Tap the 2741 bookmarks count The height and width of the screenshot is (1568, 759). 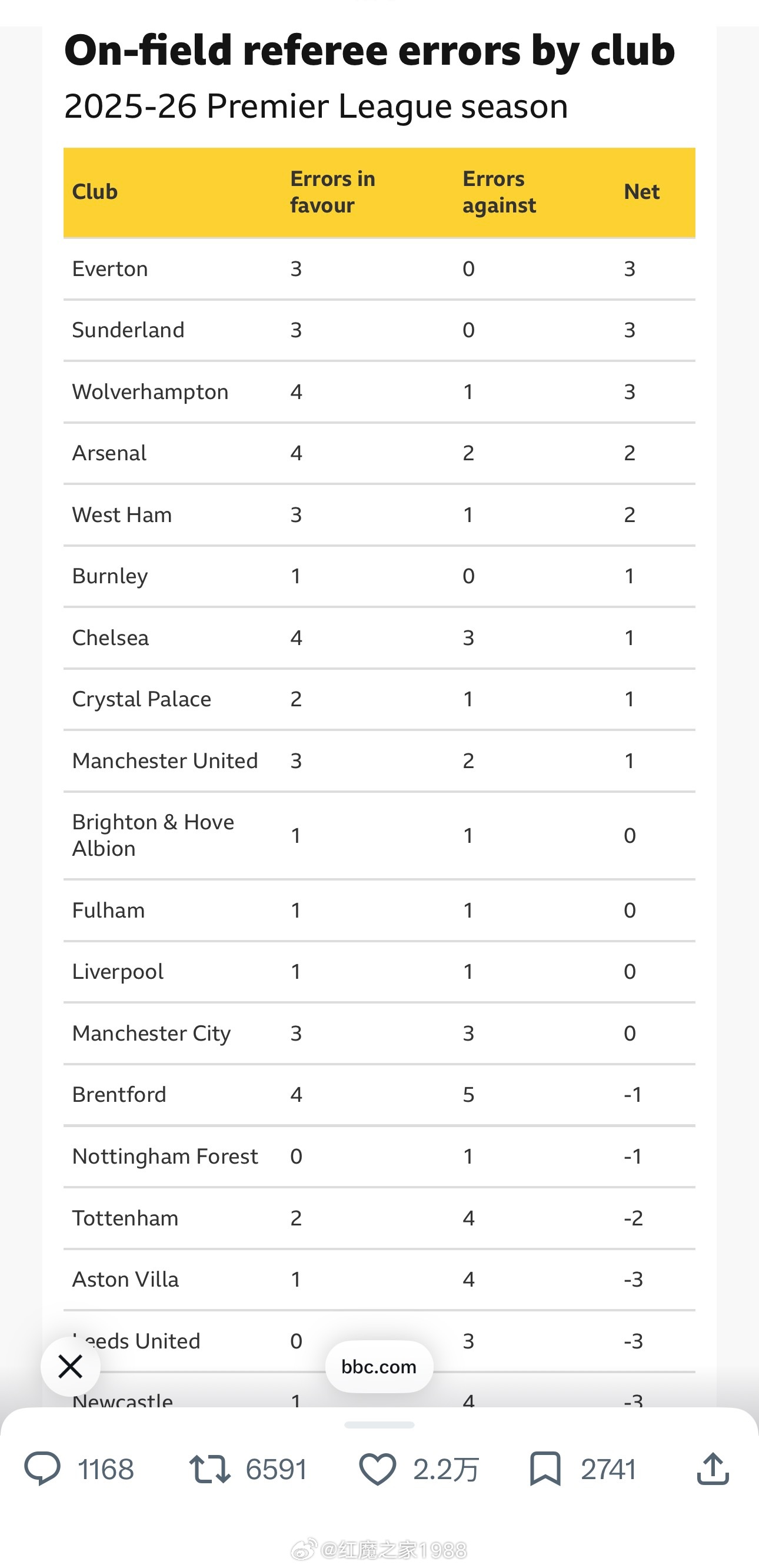(x=608, y=1469)
